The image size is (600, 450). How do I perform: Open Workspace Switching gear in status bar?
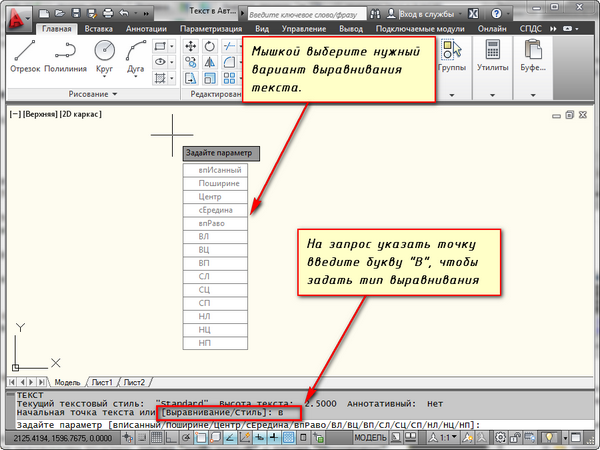(x=500, y=437)
